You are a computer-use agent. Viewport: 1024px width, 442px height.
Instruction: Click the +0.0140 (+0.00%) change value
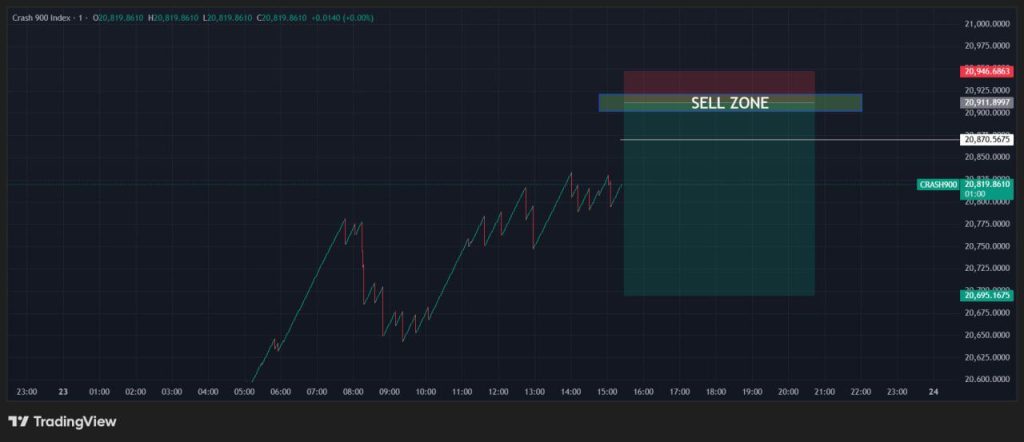click(x=342, y=18)
